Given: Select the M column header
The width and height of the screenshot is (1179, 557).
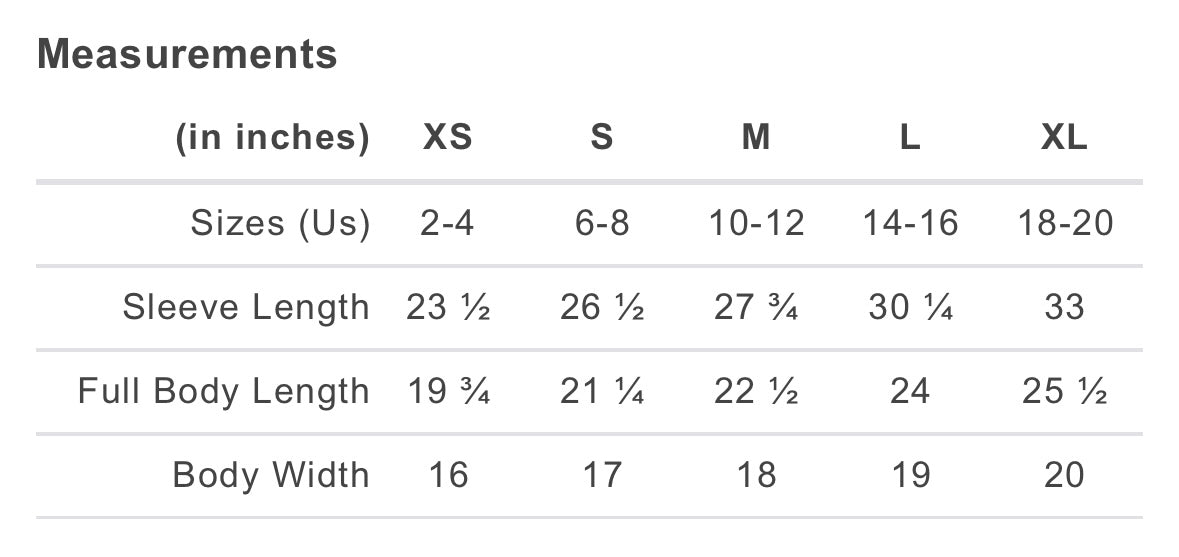Looking at the screenshot, I should pyautogui.click(x=756, y=138).
